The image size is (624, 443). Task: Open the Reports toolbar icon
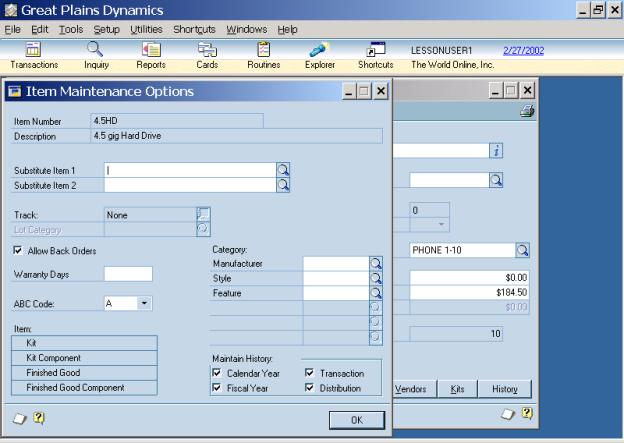(151, 50)
